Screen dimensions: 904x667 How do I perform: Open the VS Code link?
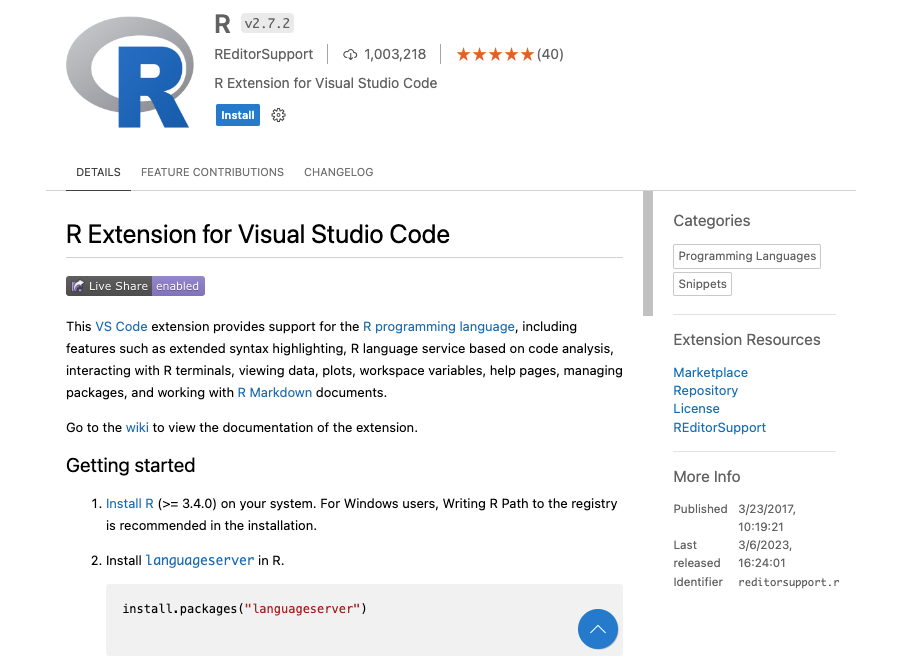[121, 326]
